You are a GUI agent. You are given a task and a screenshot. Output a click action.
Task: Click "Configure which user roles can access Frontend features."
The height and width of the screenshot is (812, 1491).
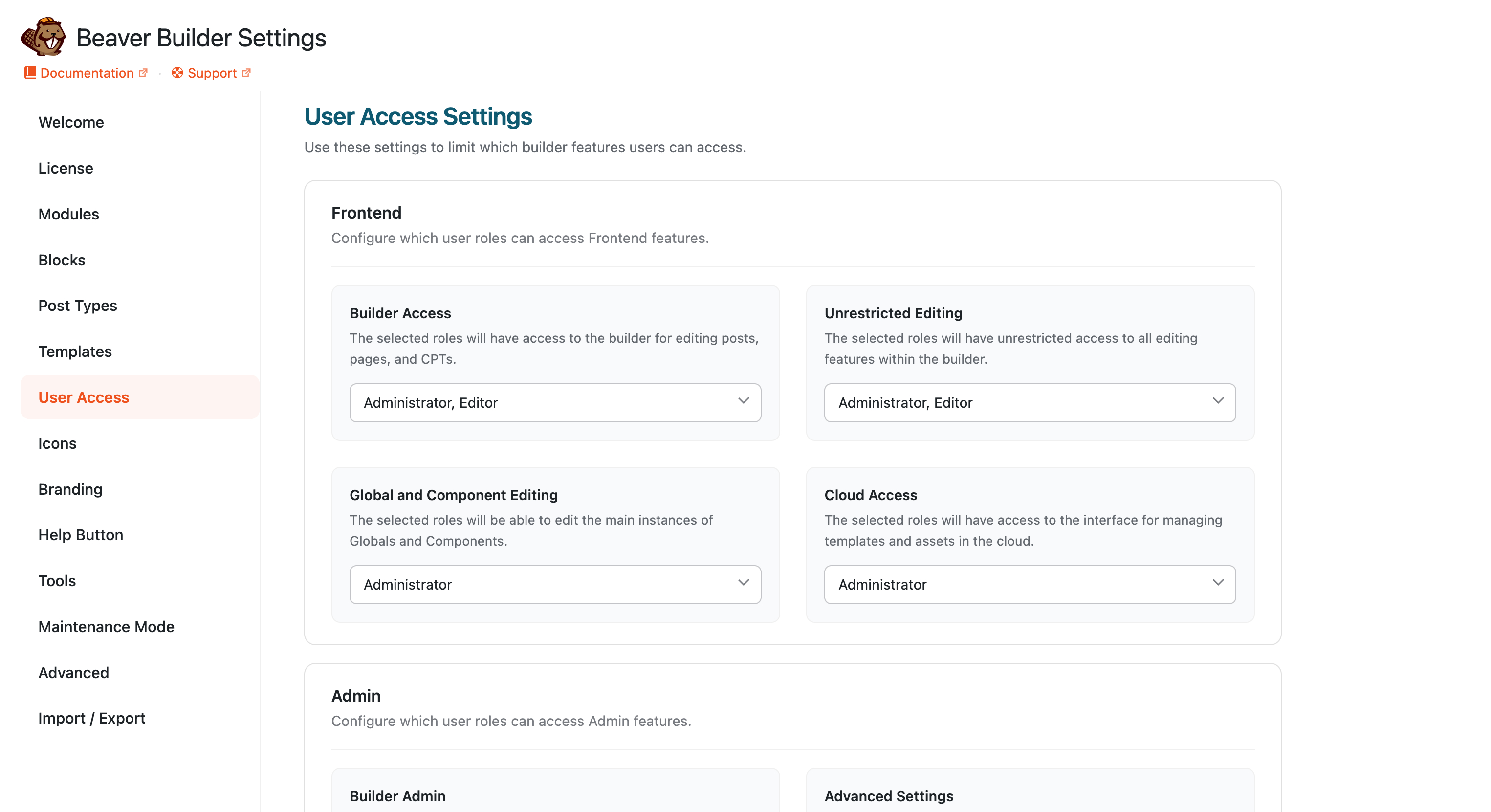tap(520, 239)
